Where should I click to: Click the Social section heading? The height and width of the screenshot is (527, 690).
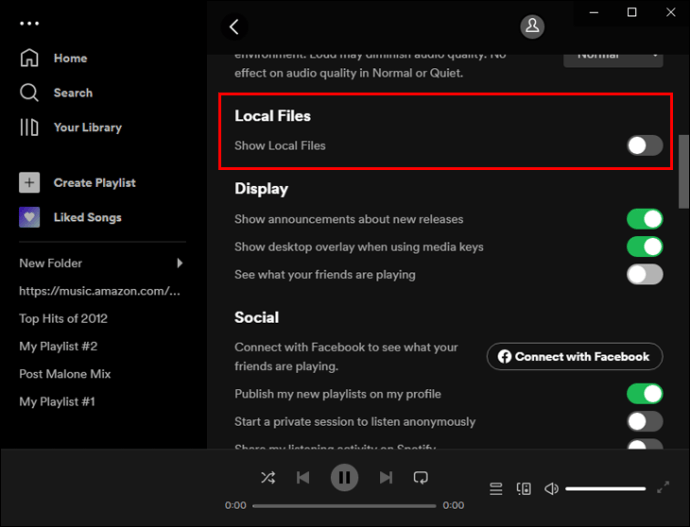(257, 317)
